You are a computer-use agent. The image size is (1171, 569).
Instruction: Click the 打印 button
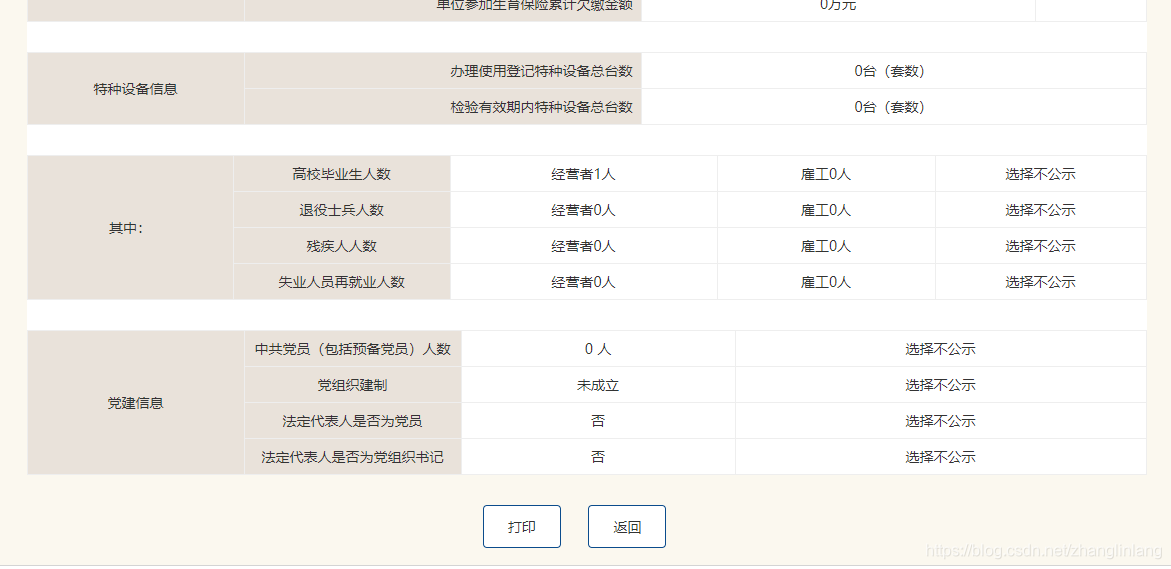point(521,526)
